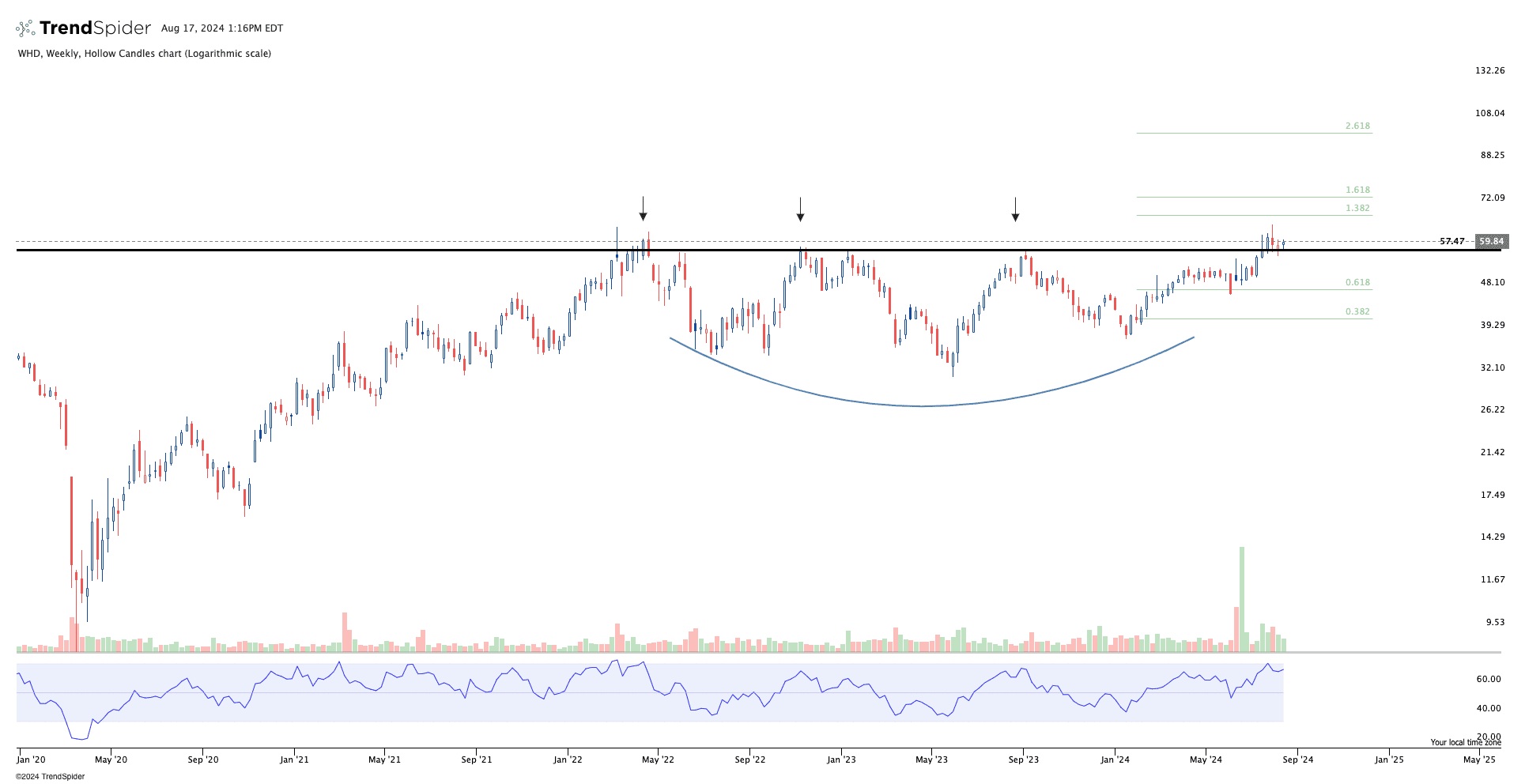Click the TrendSpider wordmark text
Viewport: 1525px width, 784px height.
tap(95, 28)
